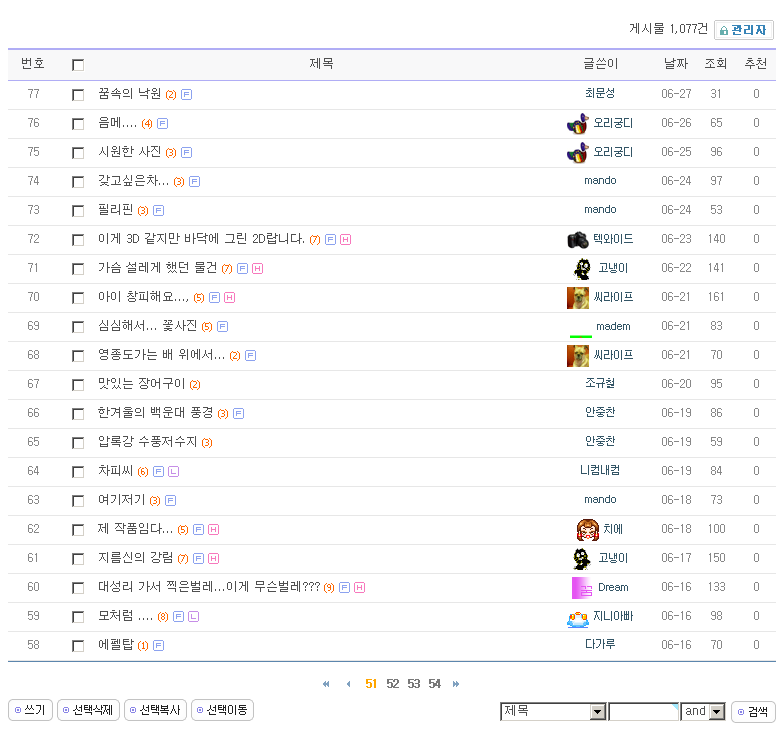Open post 대성리 가서 찍은벌레
This screenshot has width=784, height=734.
(209, 586)
